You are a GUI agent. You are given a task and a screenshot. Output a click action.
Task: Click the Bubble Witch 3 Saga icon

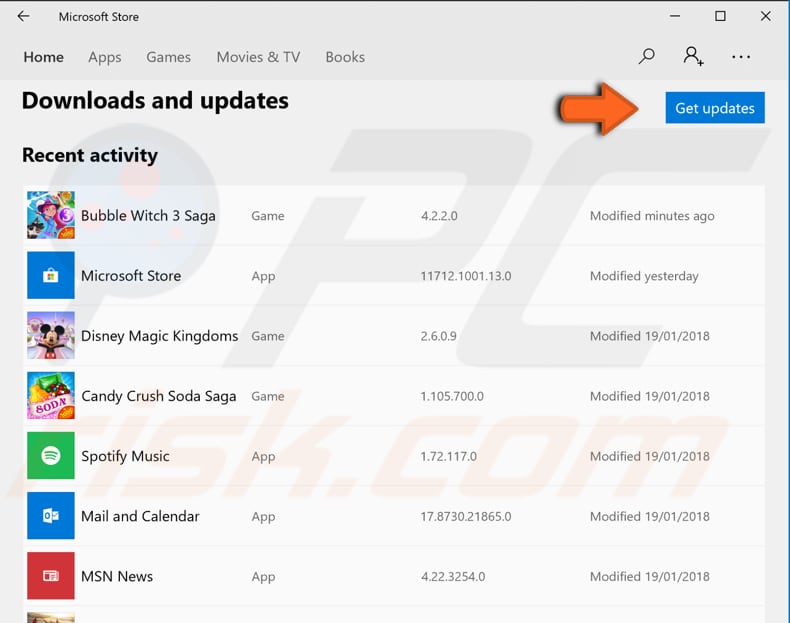point(51,215)
